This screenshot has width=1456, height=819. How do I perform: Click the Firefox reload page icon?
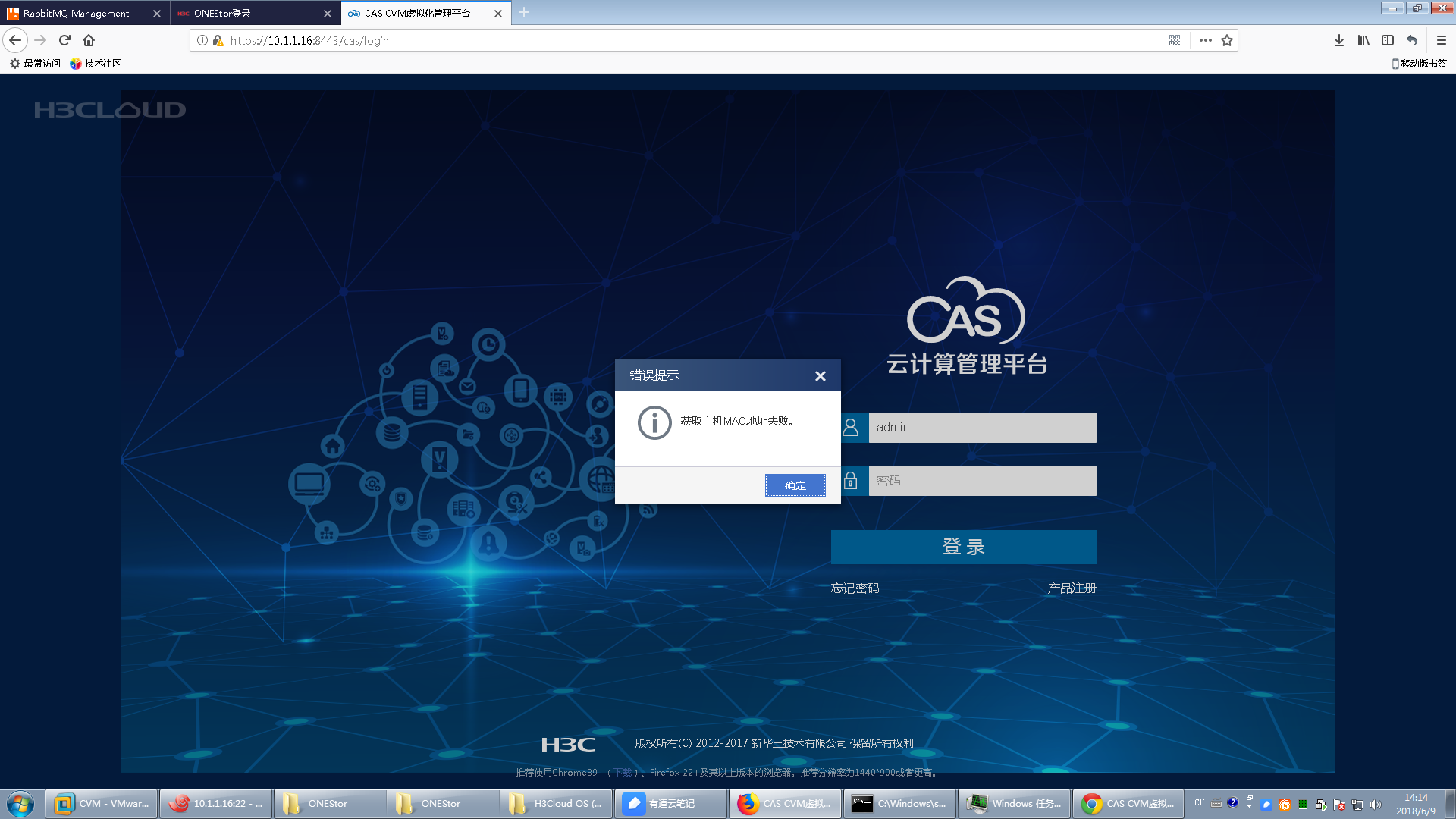click(x=64, y=40)
